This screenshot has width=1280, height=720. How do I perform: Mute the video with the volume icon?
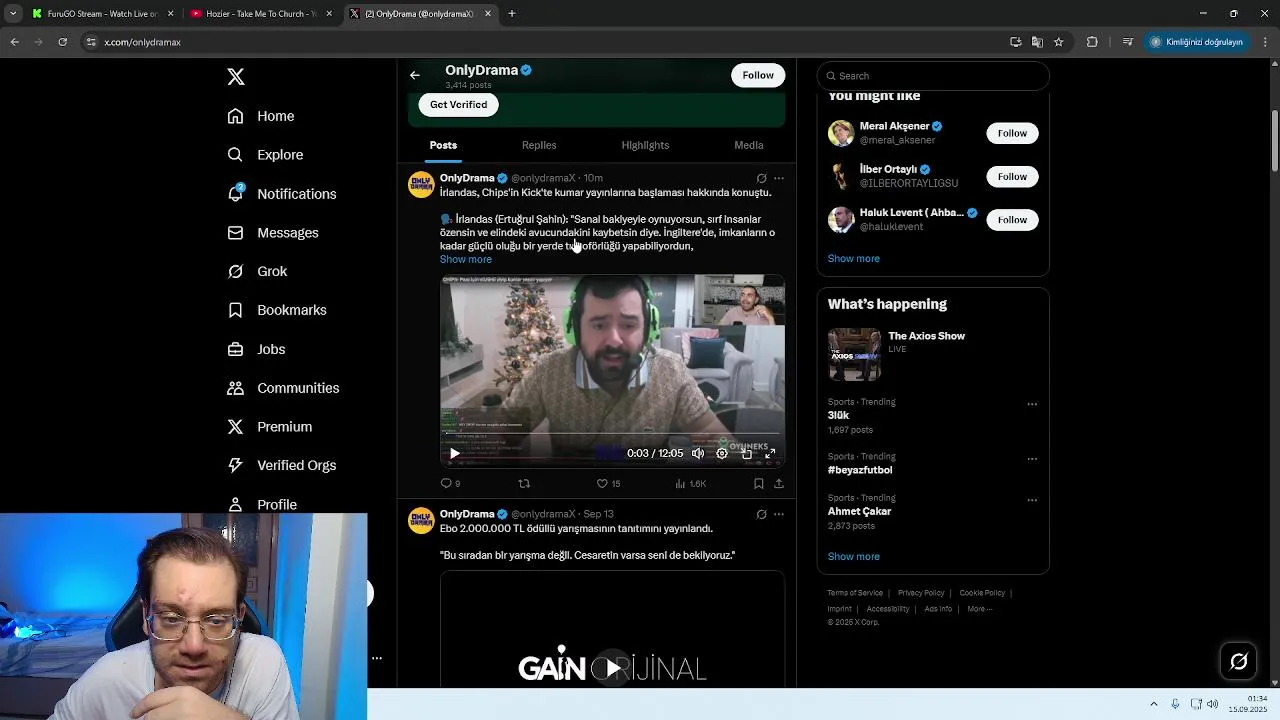click(698, 454)
